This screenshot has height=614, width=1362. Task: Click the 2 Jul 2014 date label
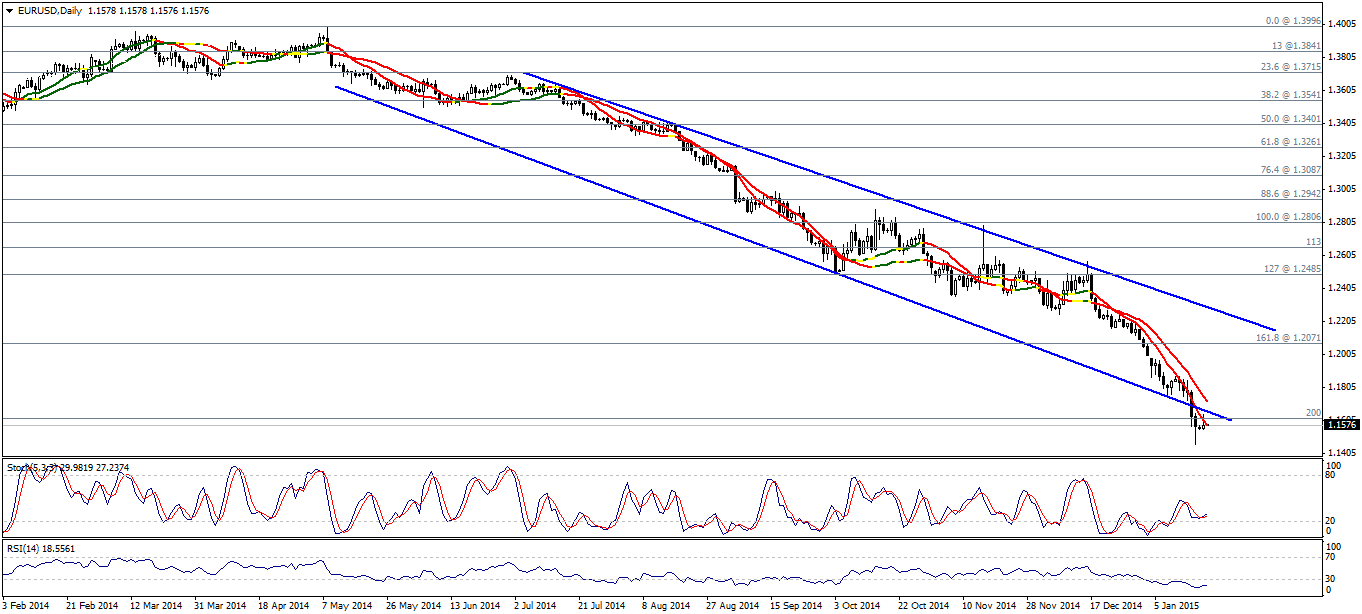[537, 605]
